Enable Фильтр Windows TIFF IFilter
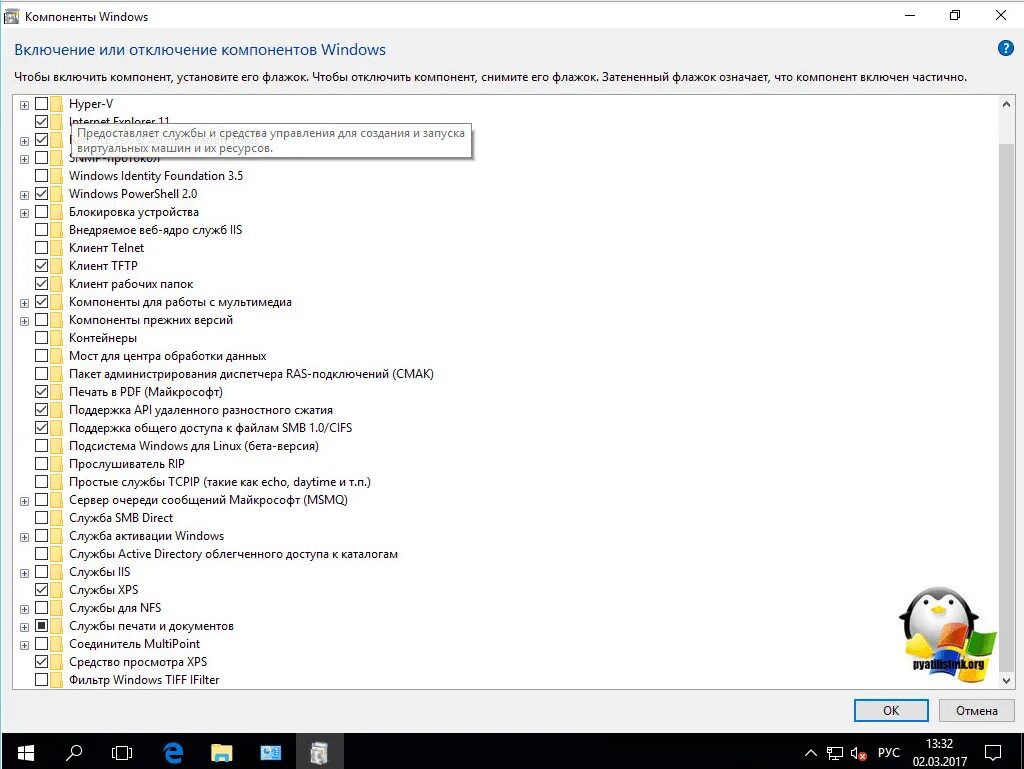The image size is (1024, 769). point(41,680)
